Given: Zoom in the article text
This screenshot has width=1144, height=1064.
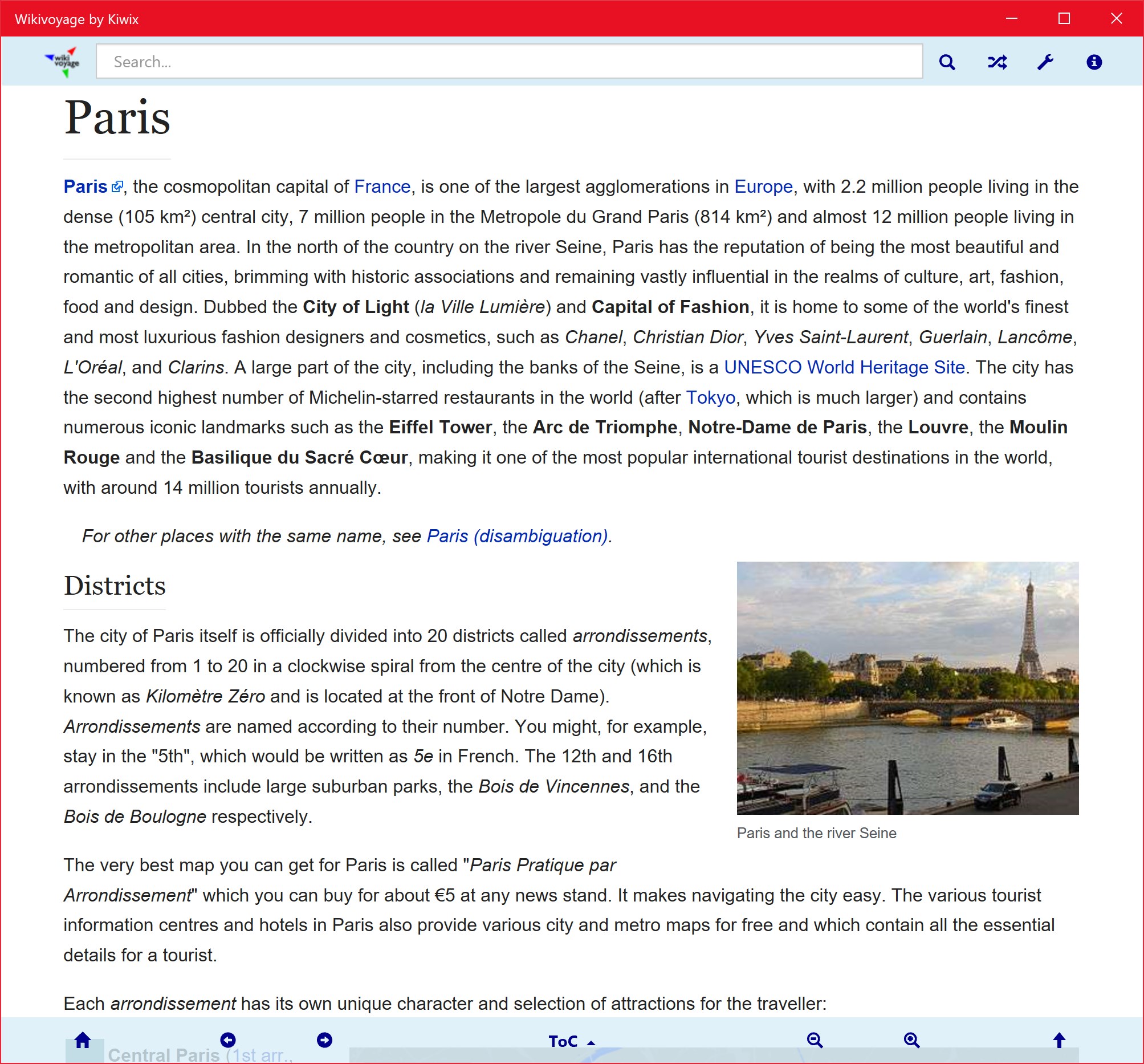Looking at the screenshot, I should point(911,1040).
